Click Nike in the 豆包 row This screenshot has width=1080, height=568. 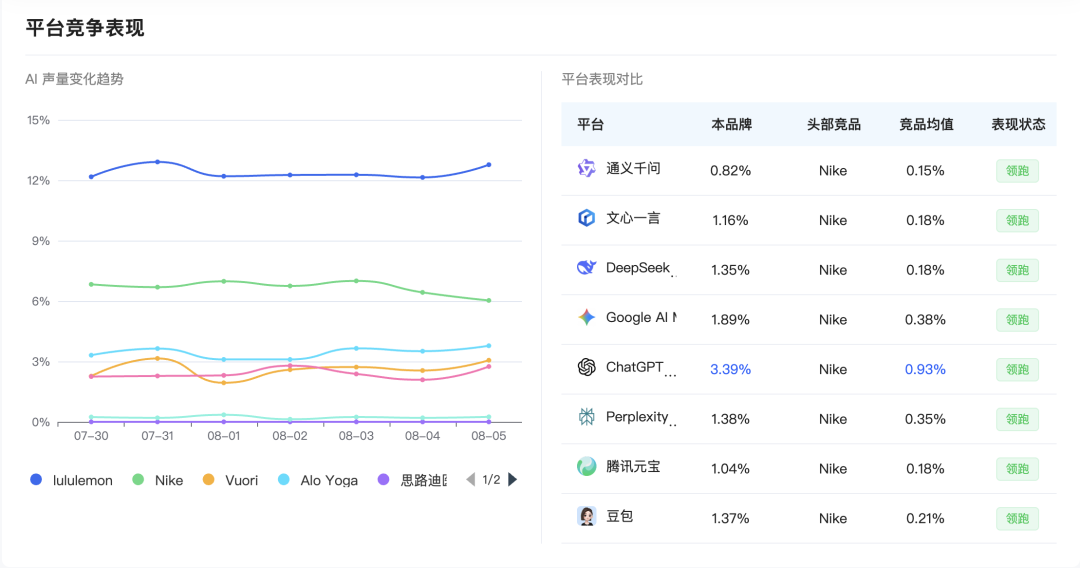833,518
